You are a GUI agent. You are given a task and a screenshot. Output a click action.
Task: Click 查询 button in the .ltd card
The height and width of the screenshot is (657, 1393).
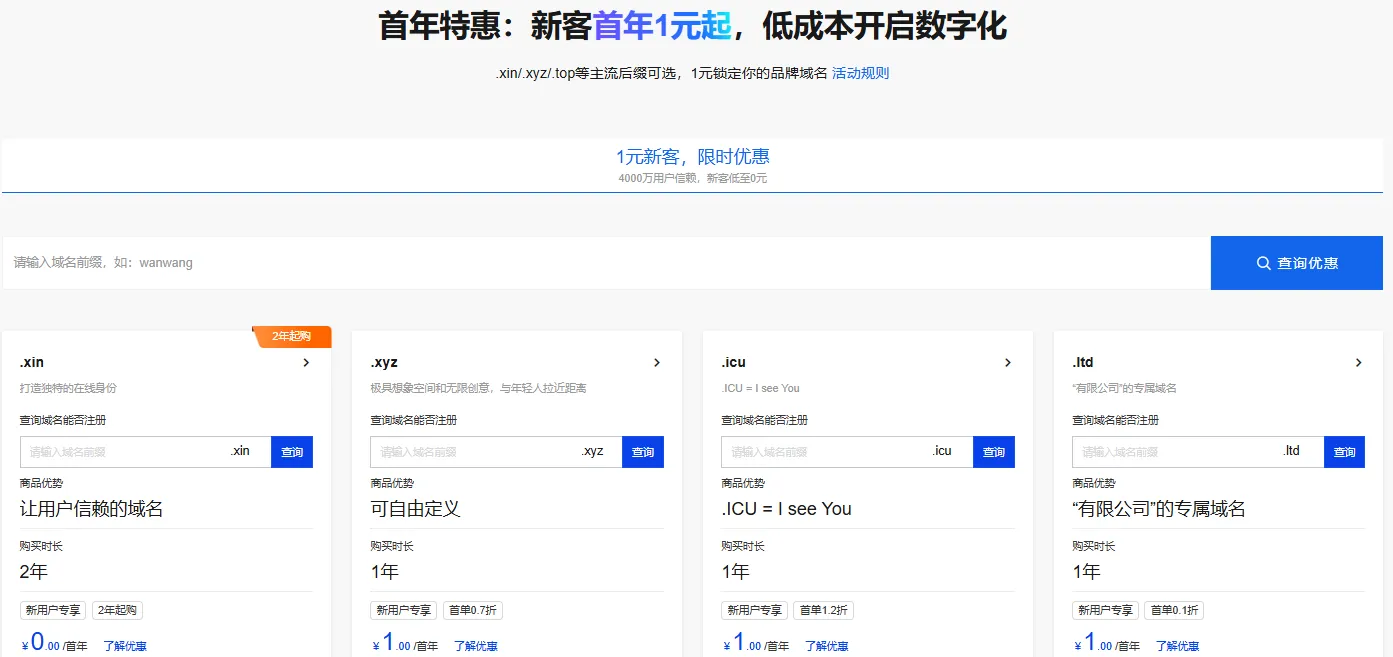(1345, 452)
